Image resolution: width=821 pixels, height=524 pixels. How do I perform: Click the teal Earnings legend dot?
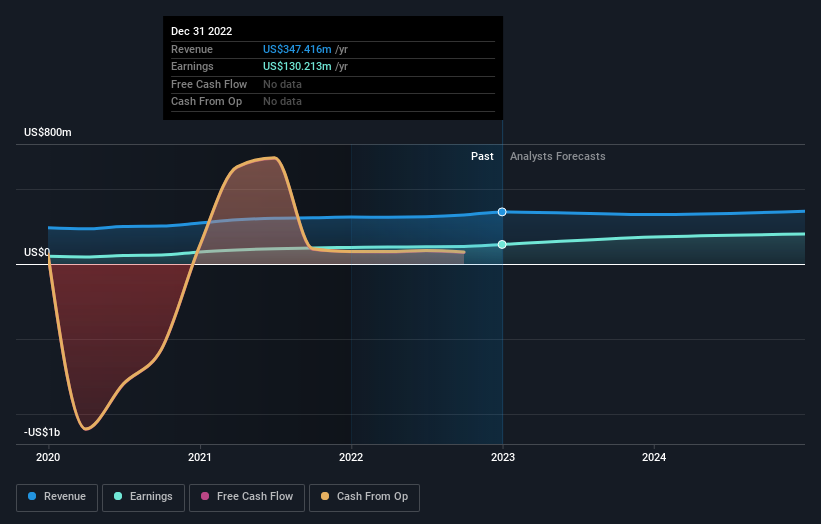click(x=118, y=496)
